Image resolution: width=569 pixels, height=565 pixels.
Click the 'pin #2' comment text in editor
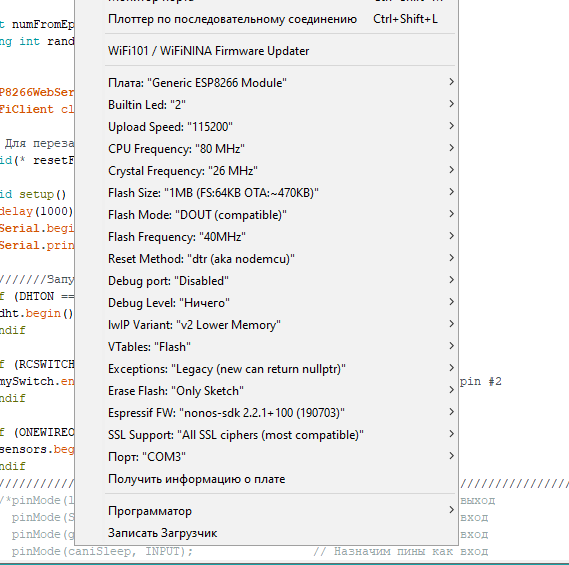481,381
